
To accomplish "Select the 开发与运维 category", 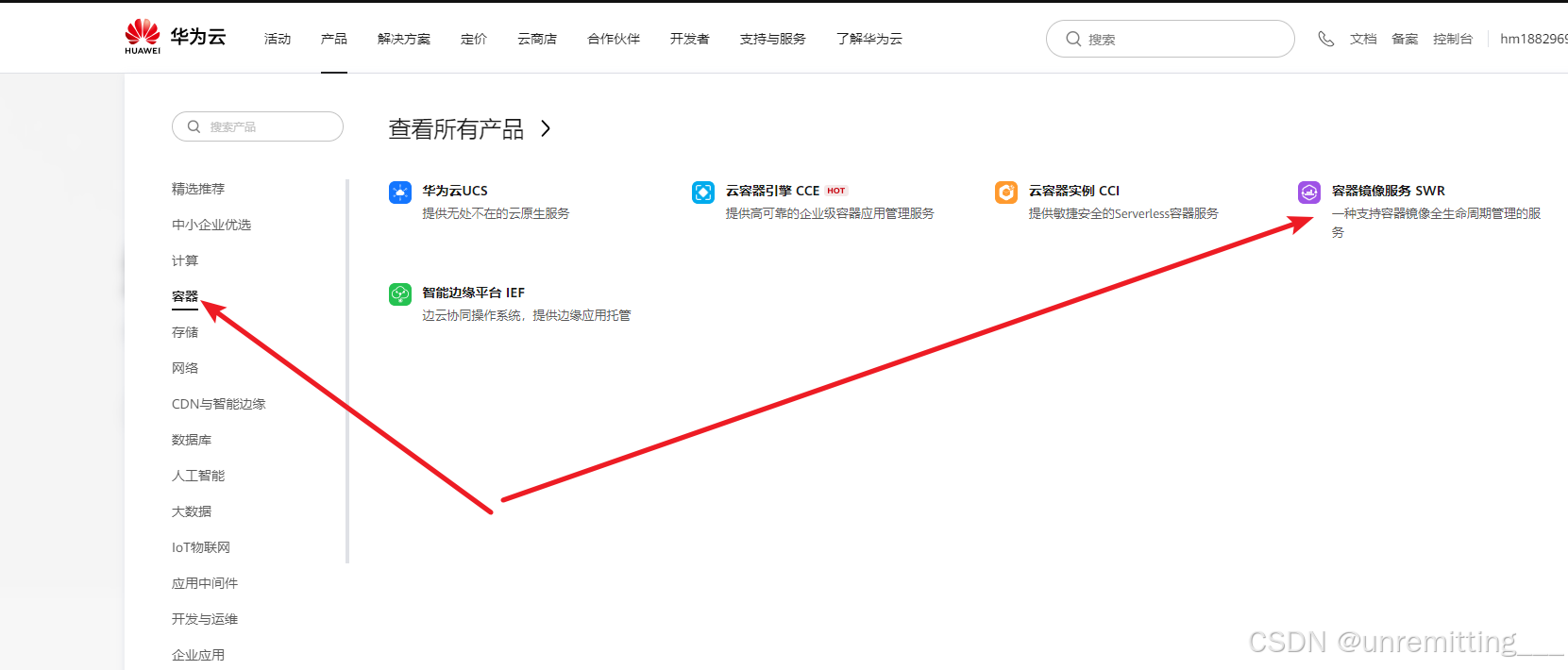I will 205,619.
